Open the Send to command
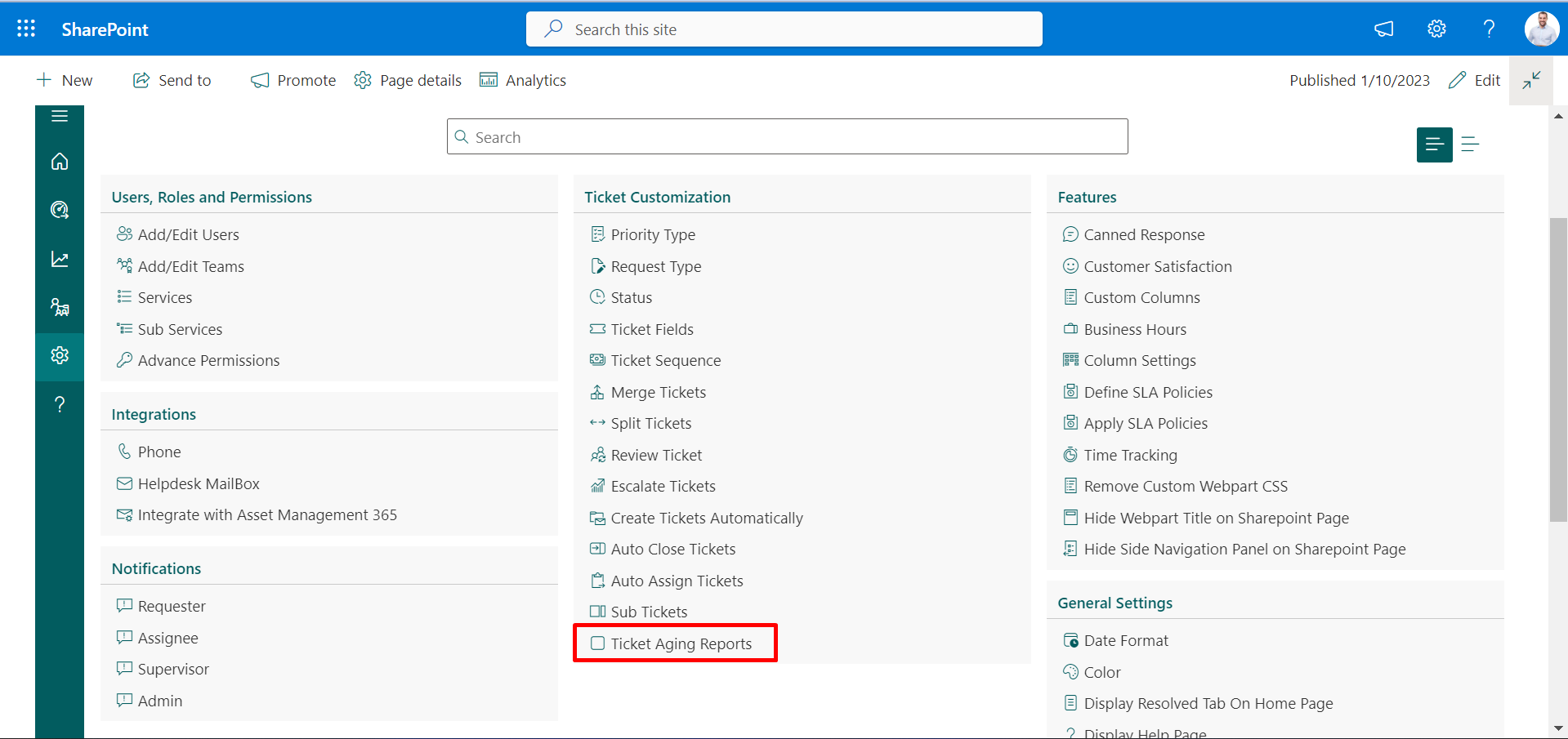 (x=172, y=80)
